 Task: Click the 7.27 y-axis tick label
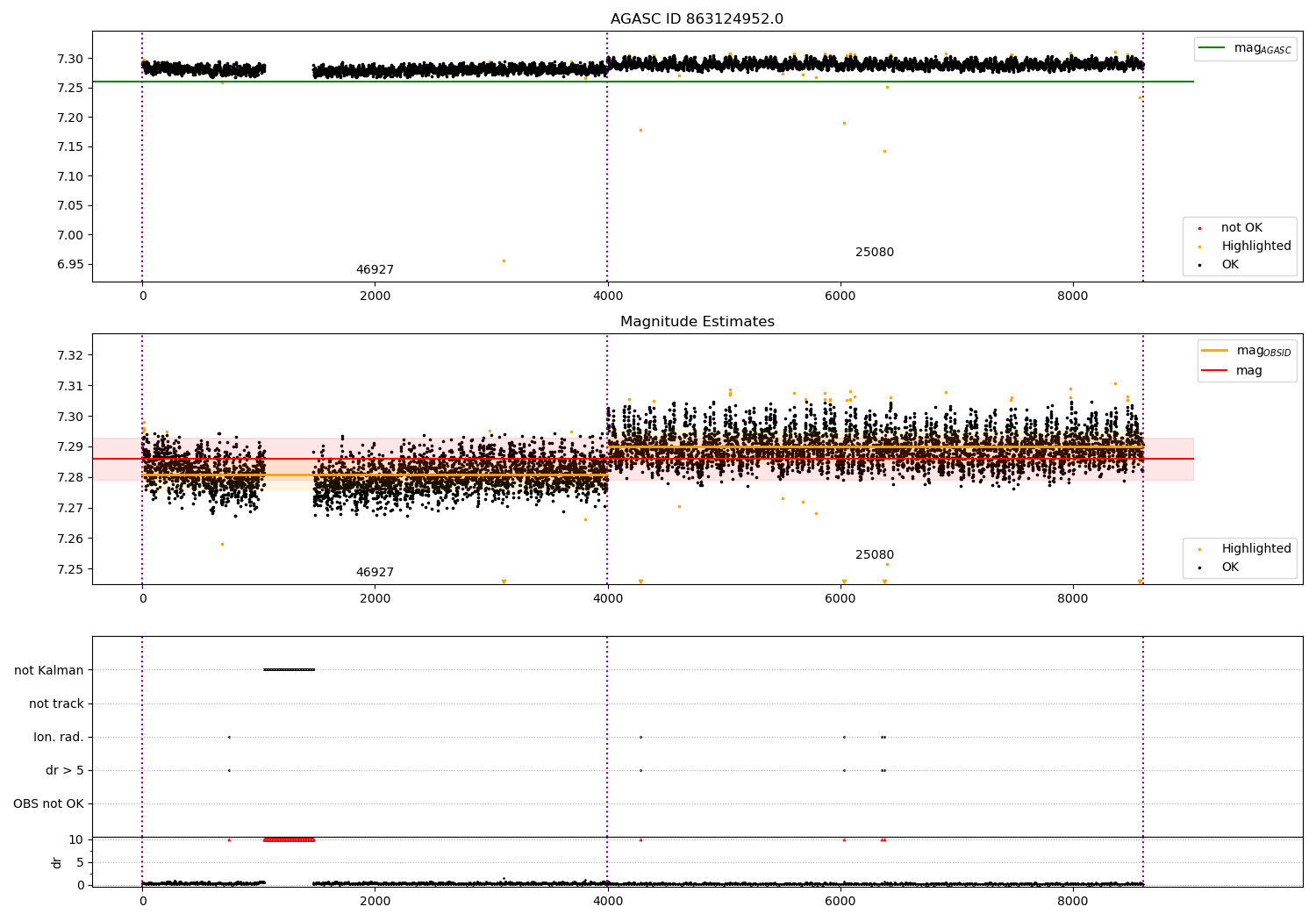[x=70, y=509]
